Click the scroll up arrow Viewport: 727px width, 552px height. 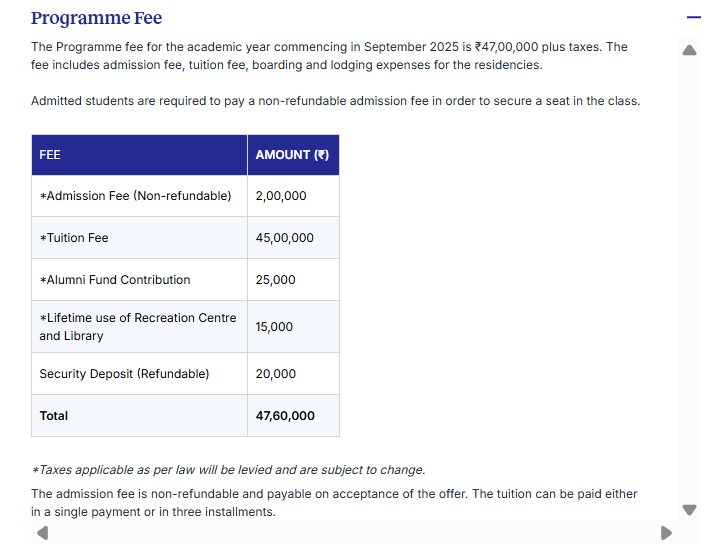(x=689, y=50)
